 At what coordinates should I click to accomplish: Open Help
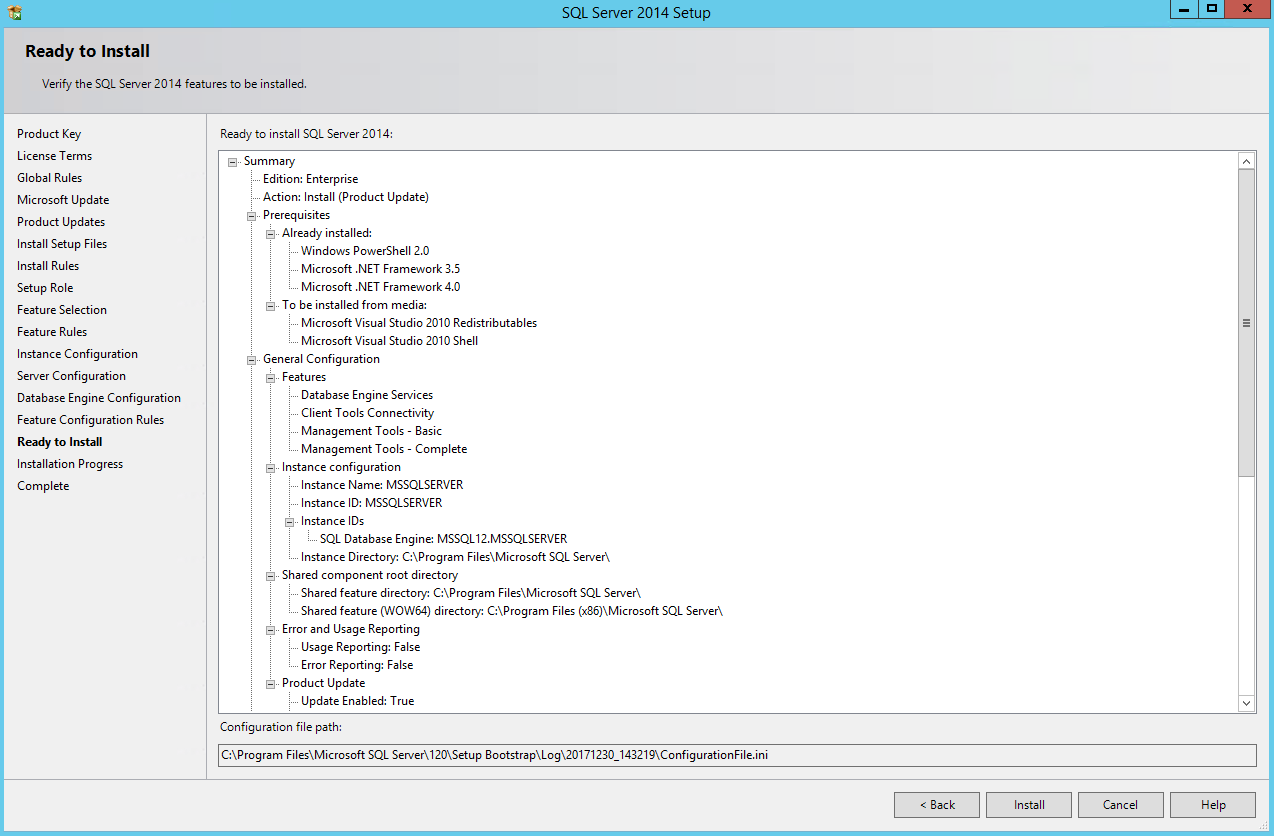pos(1212,804)
